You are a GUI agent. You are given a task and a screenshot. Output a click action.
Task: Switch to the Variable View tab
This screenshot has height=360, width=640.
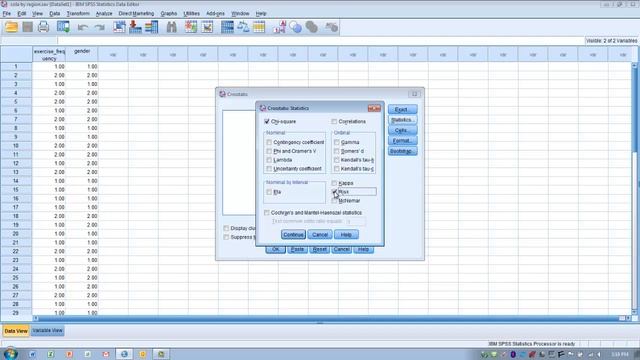coord(48,331)
